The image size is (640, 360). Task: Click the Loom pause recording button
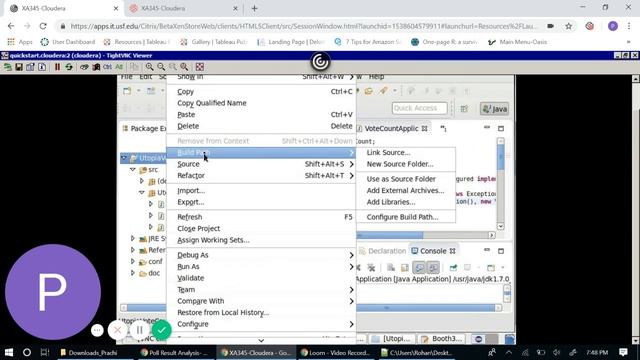140,330
